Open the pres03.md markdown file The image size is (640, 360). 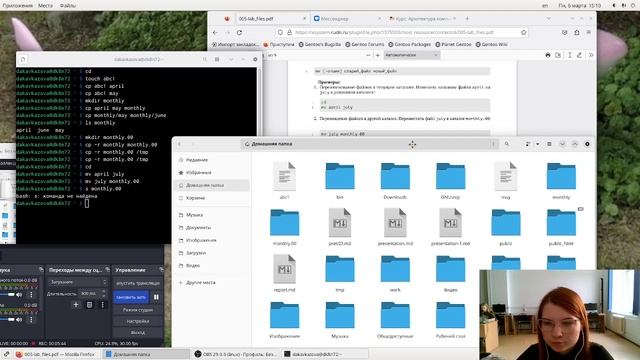tap(340, 222)
